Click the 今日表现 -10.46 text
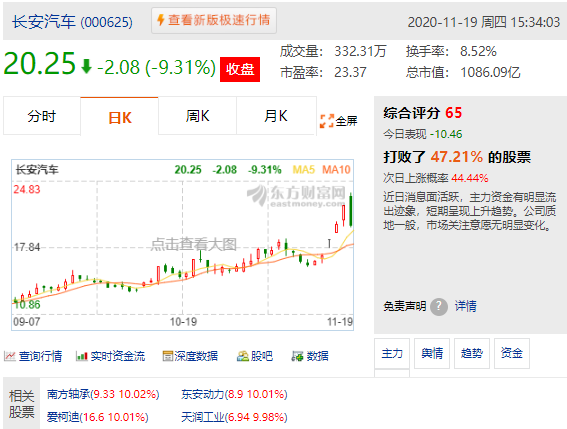Viewport: 567px width, 429px height. click(423, 134)
